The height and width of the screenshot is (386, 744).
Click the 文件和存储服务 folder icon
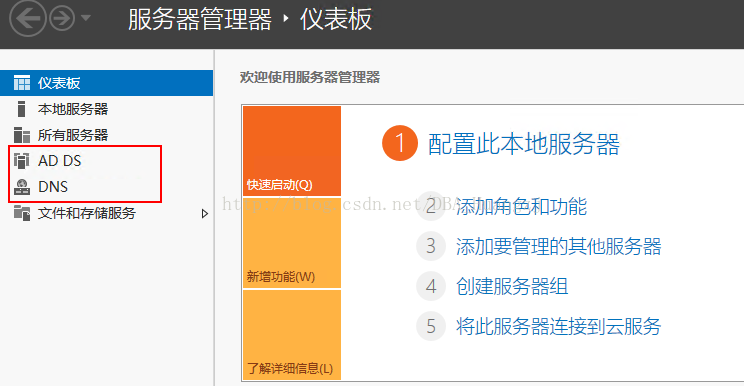tap(22, 213)
